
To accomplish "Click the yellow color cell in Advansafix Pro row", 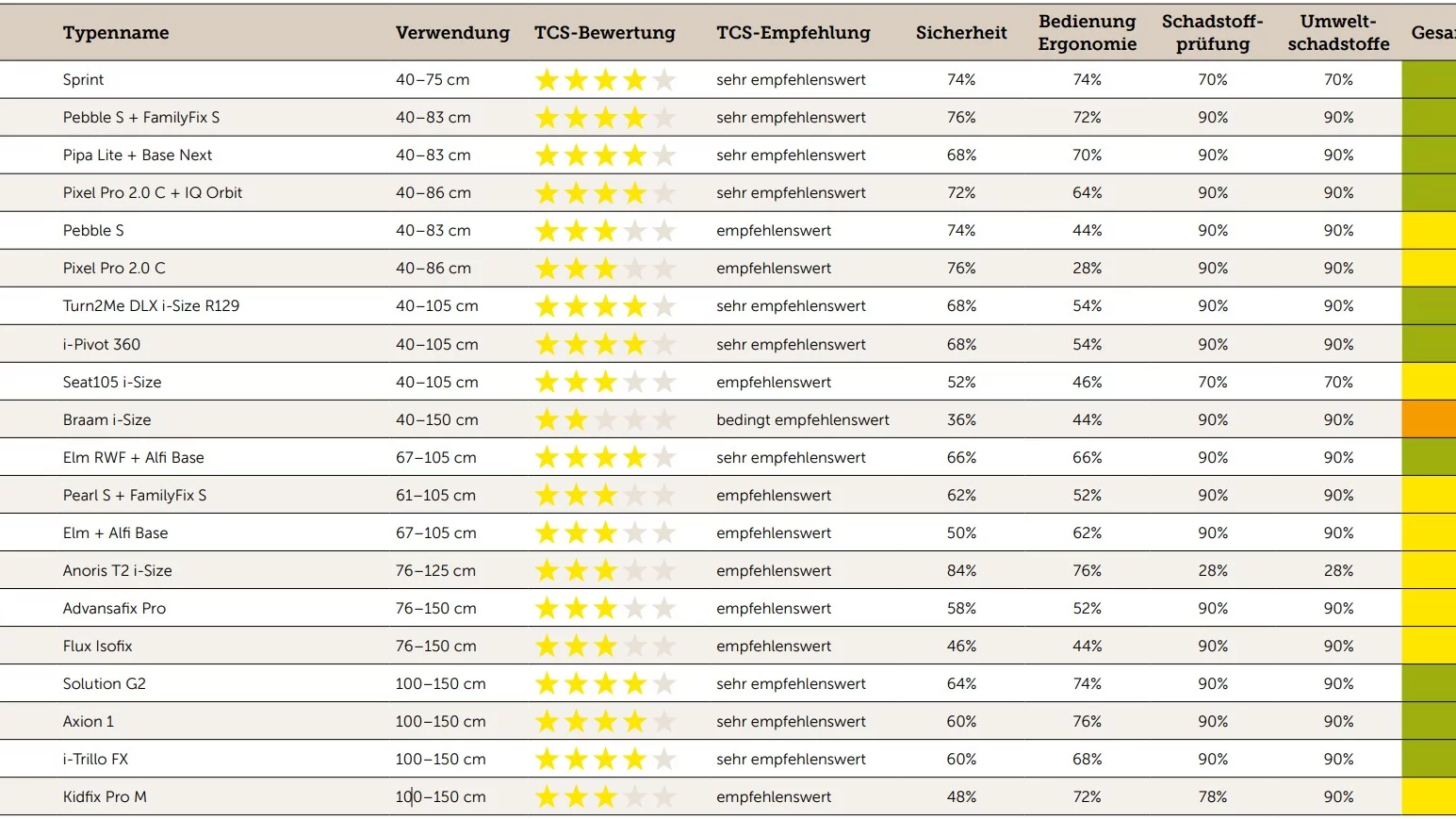I will 1429,608.
